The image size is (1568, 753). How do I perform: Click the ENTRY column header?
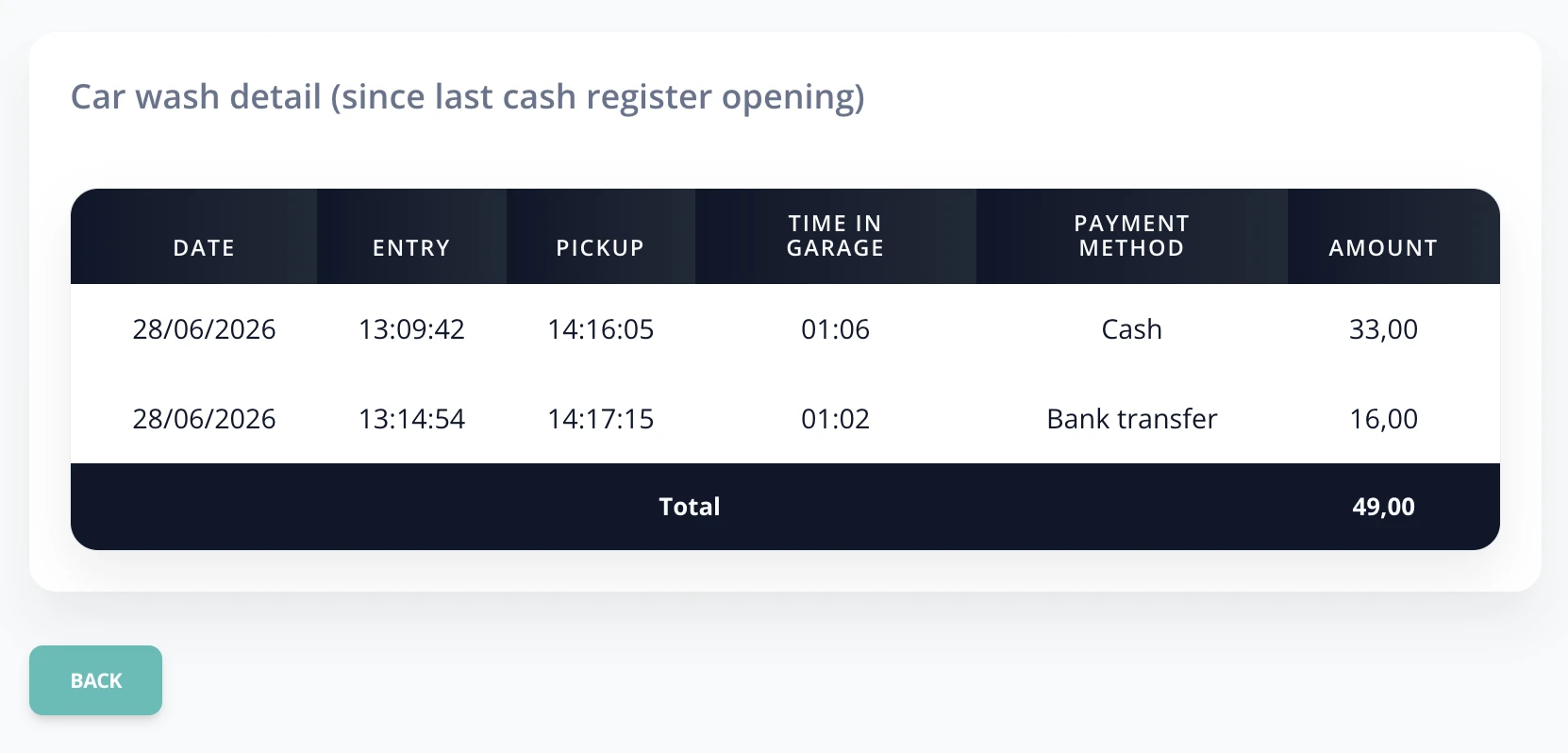(411, 248)
